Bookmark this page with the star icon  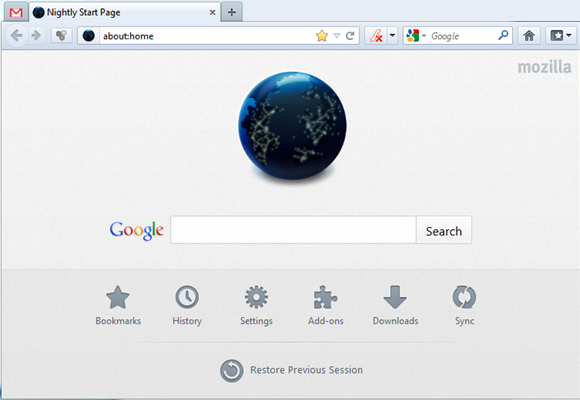[322, 36]
